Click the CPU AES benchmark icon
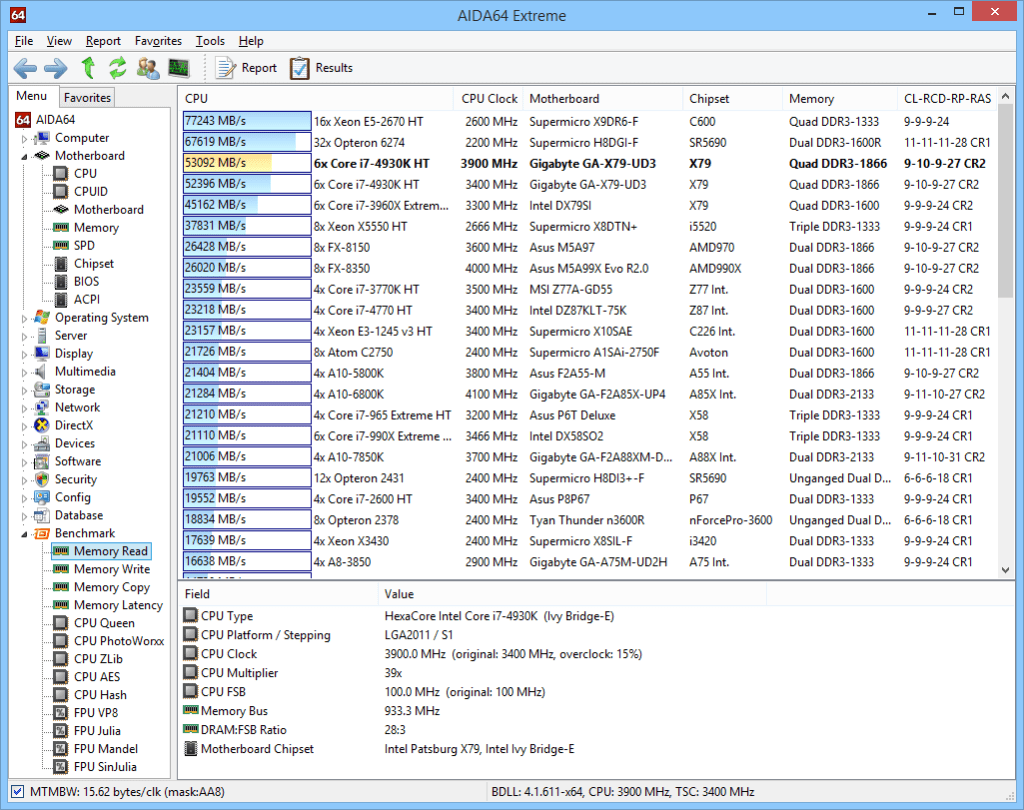1024x810 pixels. click(x=61, y=677)
